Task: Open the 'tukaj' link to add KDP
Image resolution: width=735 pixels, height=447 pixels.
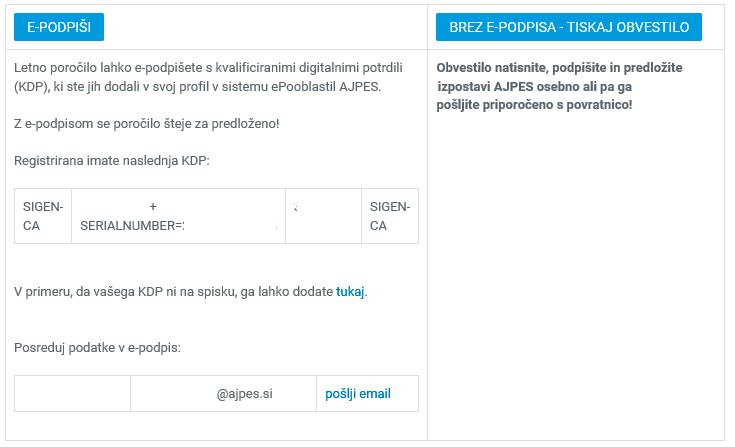Action: (350, 292)
